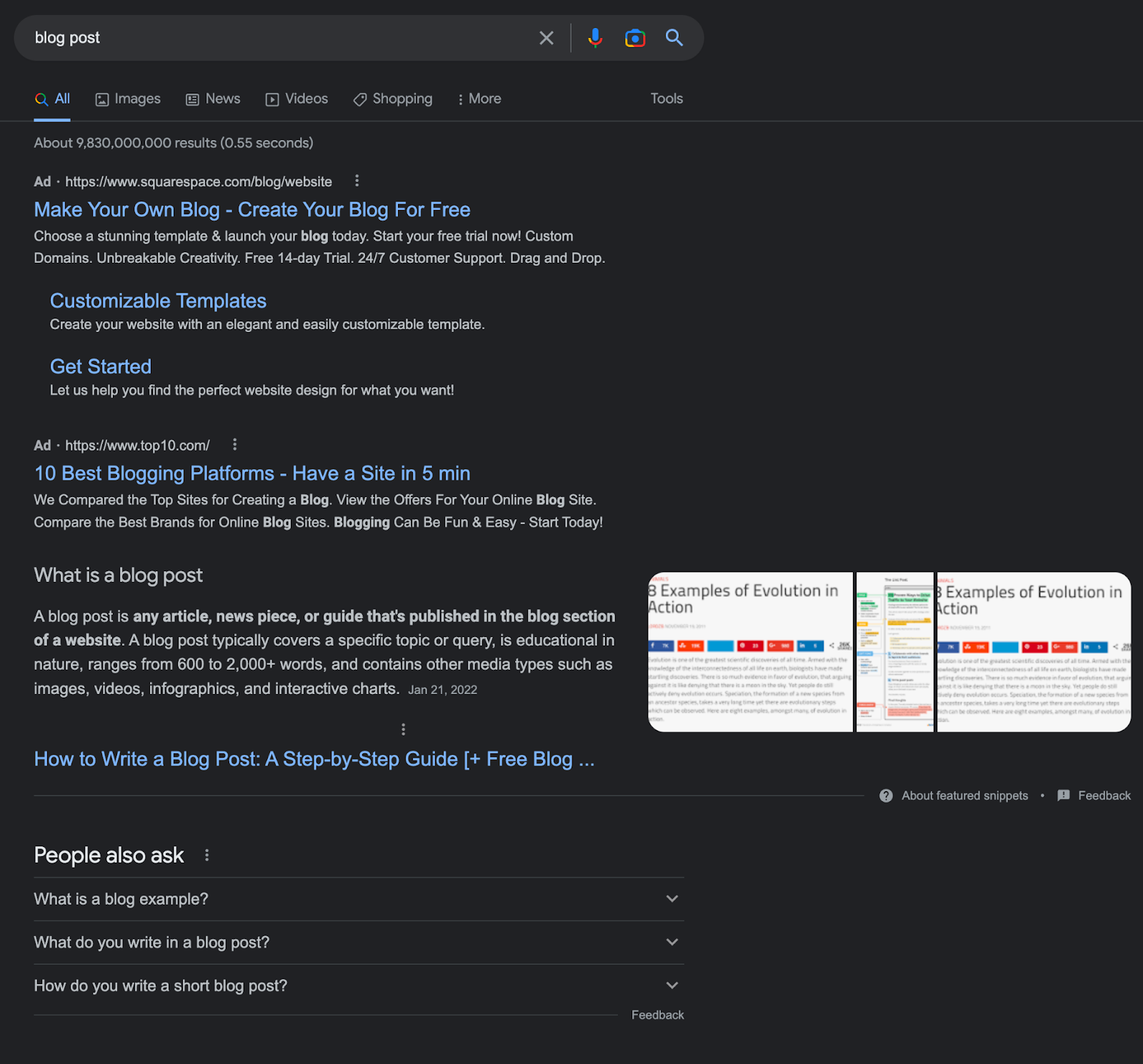Open search by image camera icon

pyautogui.click(x=634, y=38)
